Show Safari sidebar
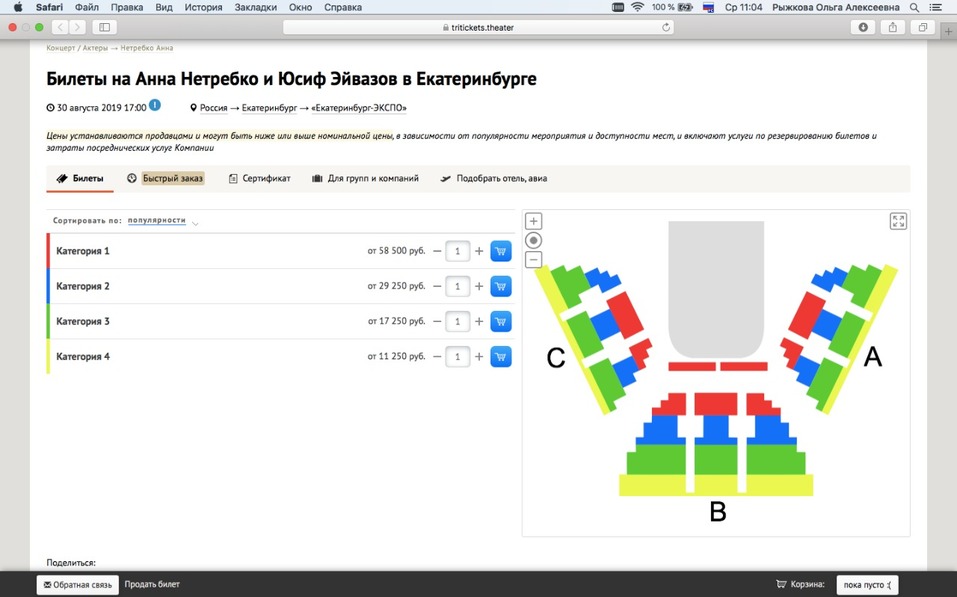This screenshot has height=597, width=957. click(104, 27)
